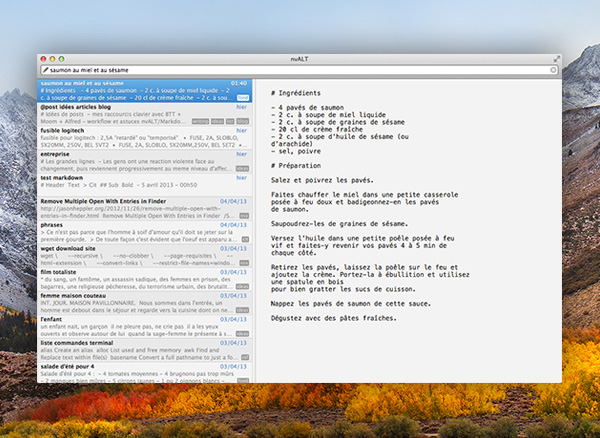
Task: Place cursor on '- 4 pavés de saumon' line
Action: coord(307,107)
